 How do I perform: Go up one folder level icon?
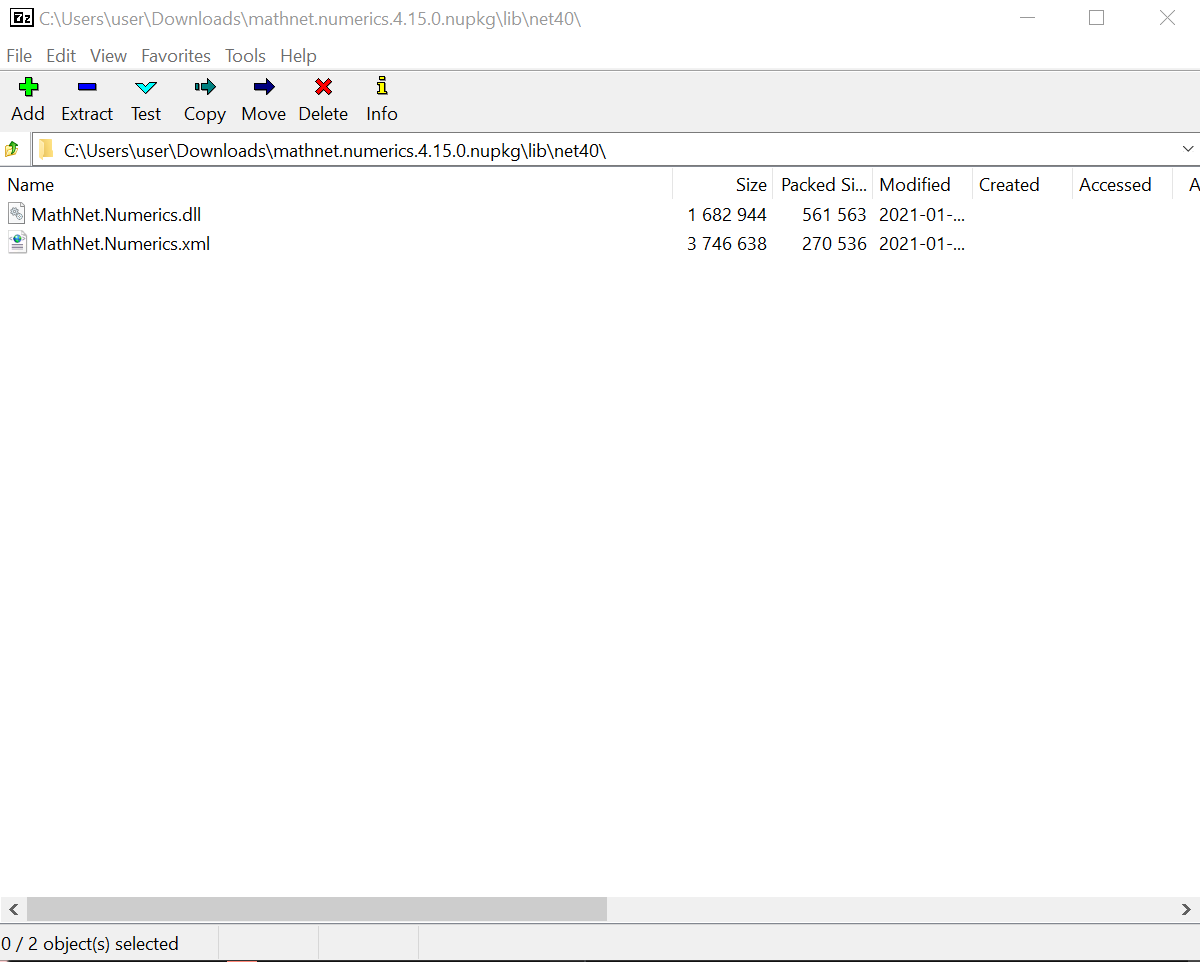tap(12, 150)
